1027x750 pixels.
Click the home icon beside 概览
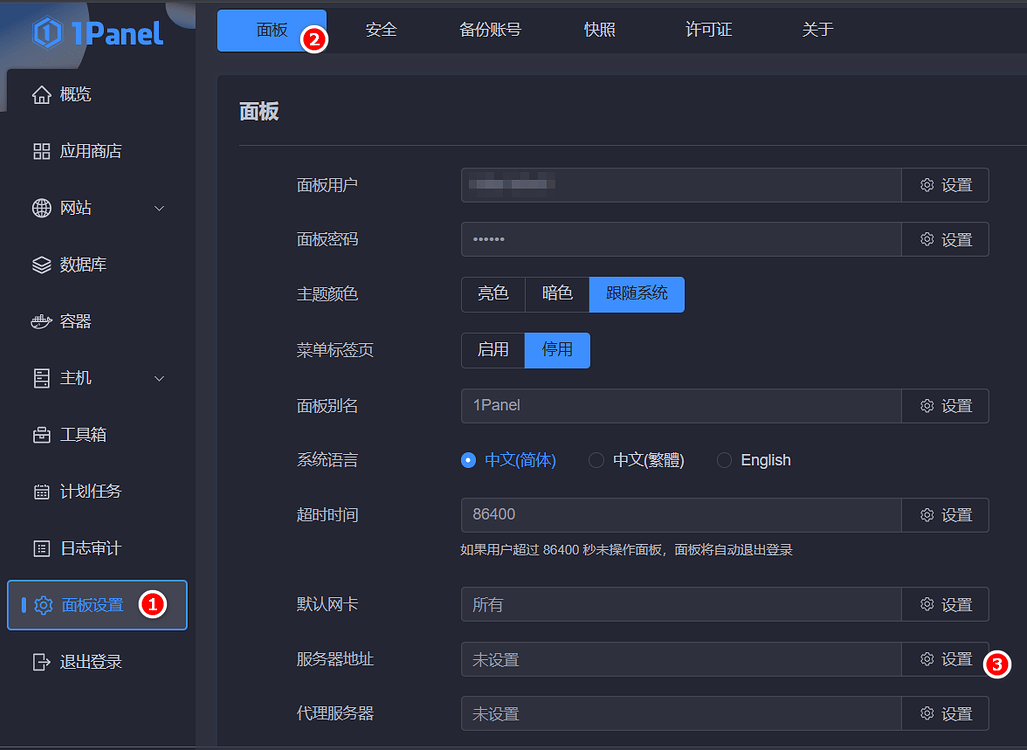(41, 95)
